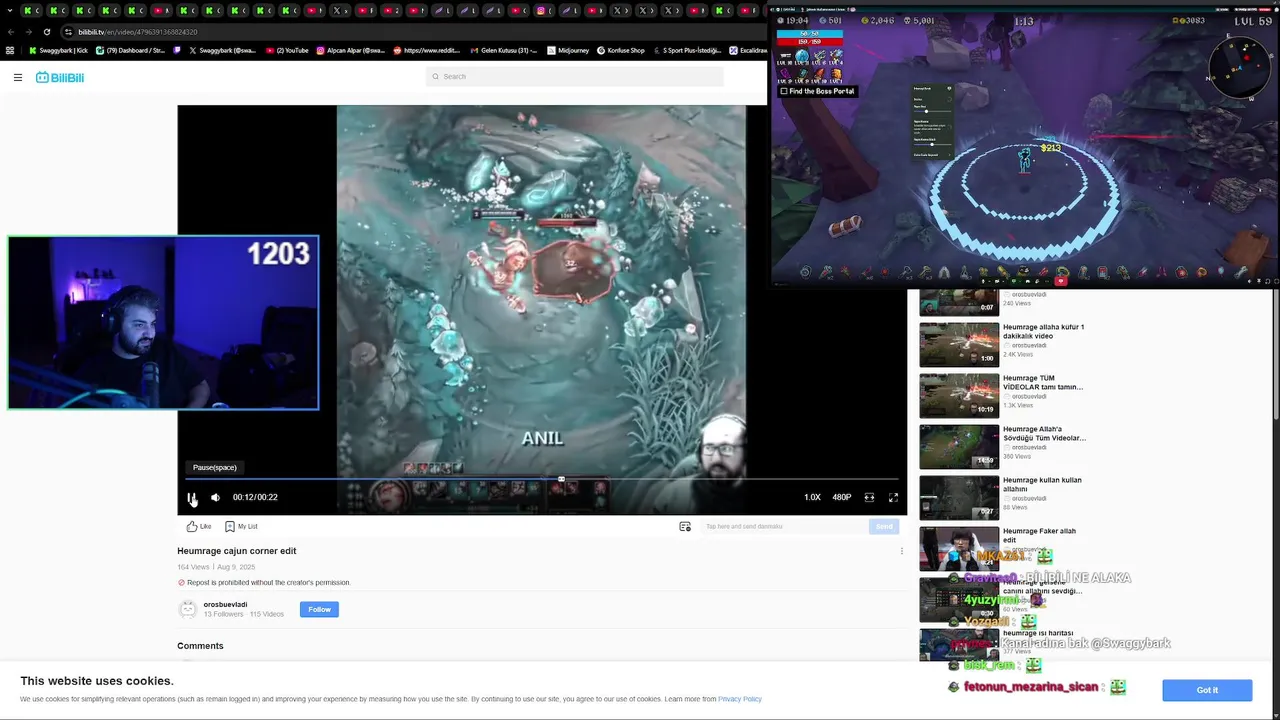This screenshot has height=720, width=1280.
Task: Open the BiliBili hamburger menu
Action: tap(18, 77)
